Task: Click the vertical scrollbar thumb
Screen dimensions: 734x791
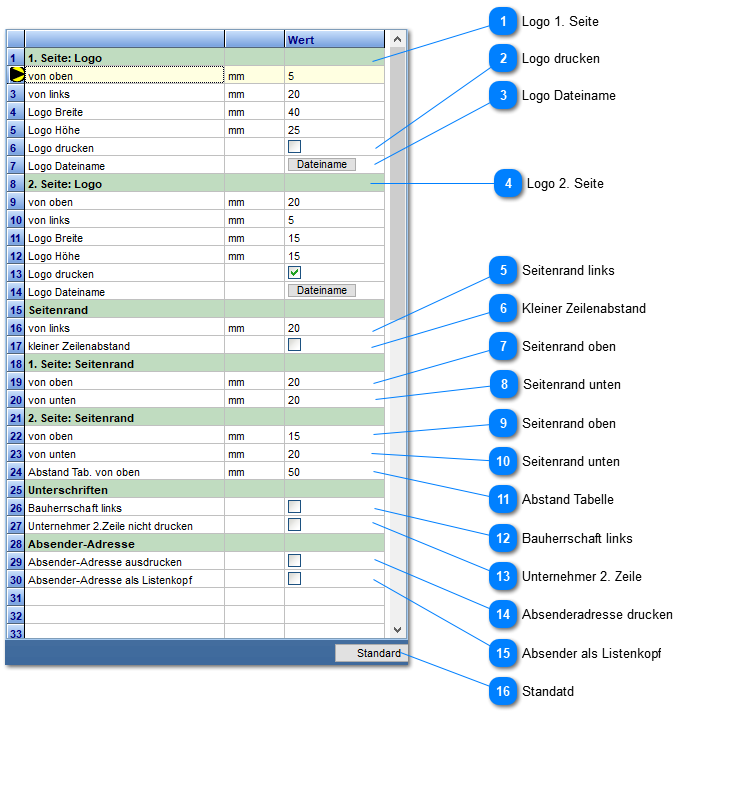Action: (x=398, y=184)
